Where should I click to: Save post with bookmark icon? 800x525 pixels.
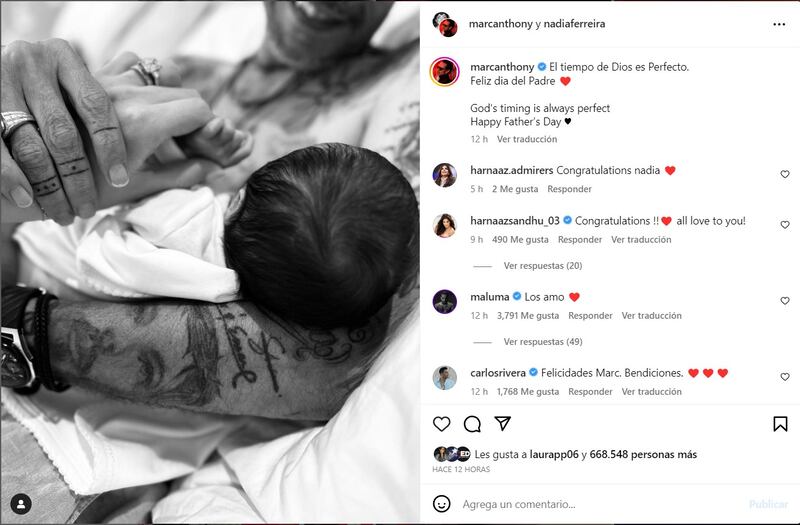pyautogui.click(x=780, y=423)
